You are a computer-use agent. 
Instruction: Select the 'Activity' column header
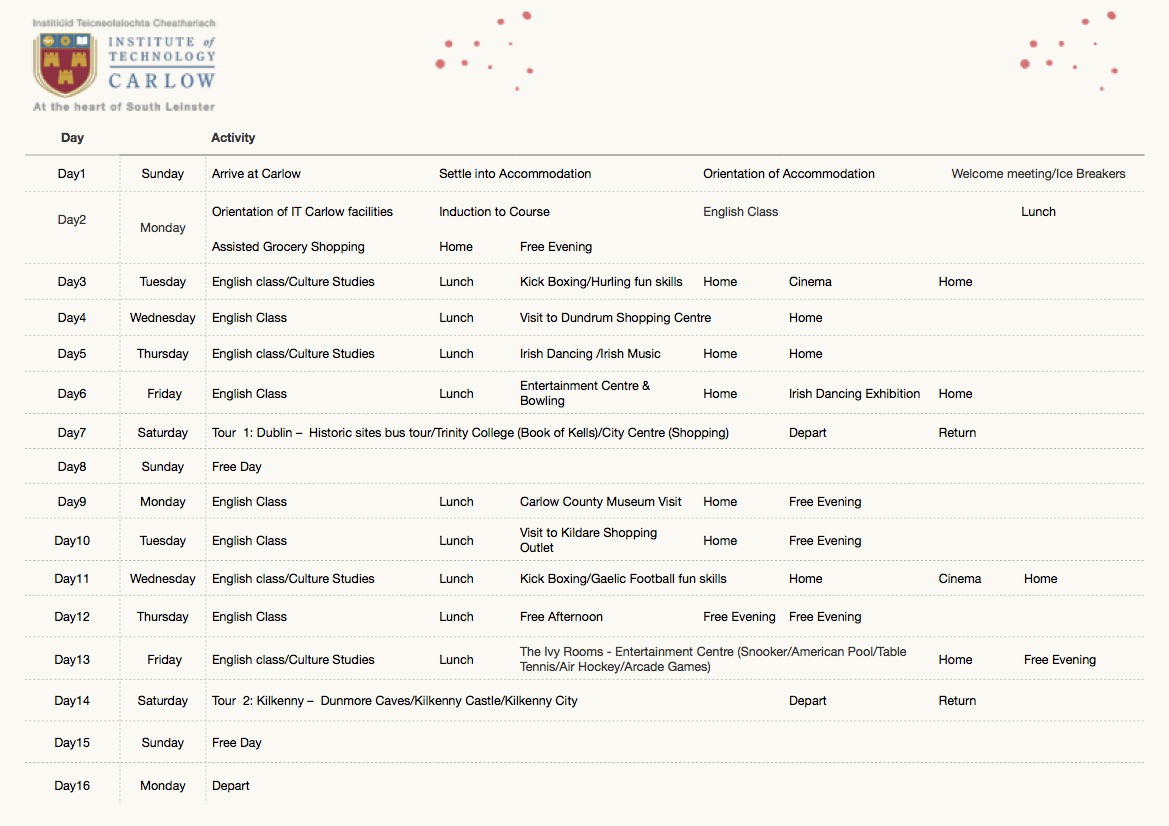233,138
